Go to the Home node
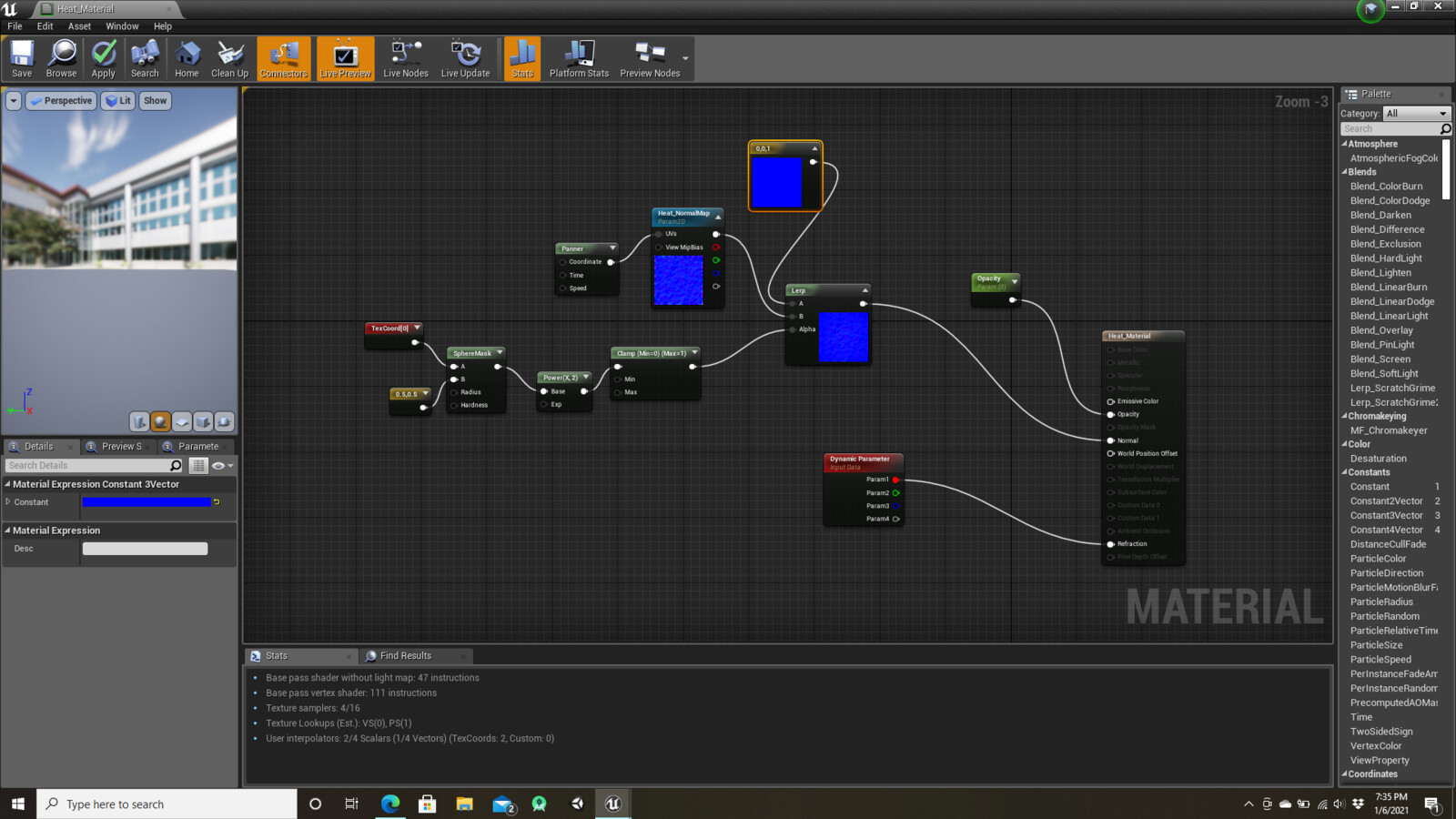Image resolution: width=1456 pixels, height=819 pixels. pos(187,59)
